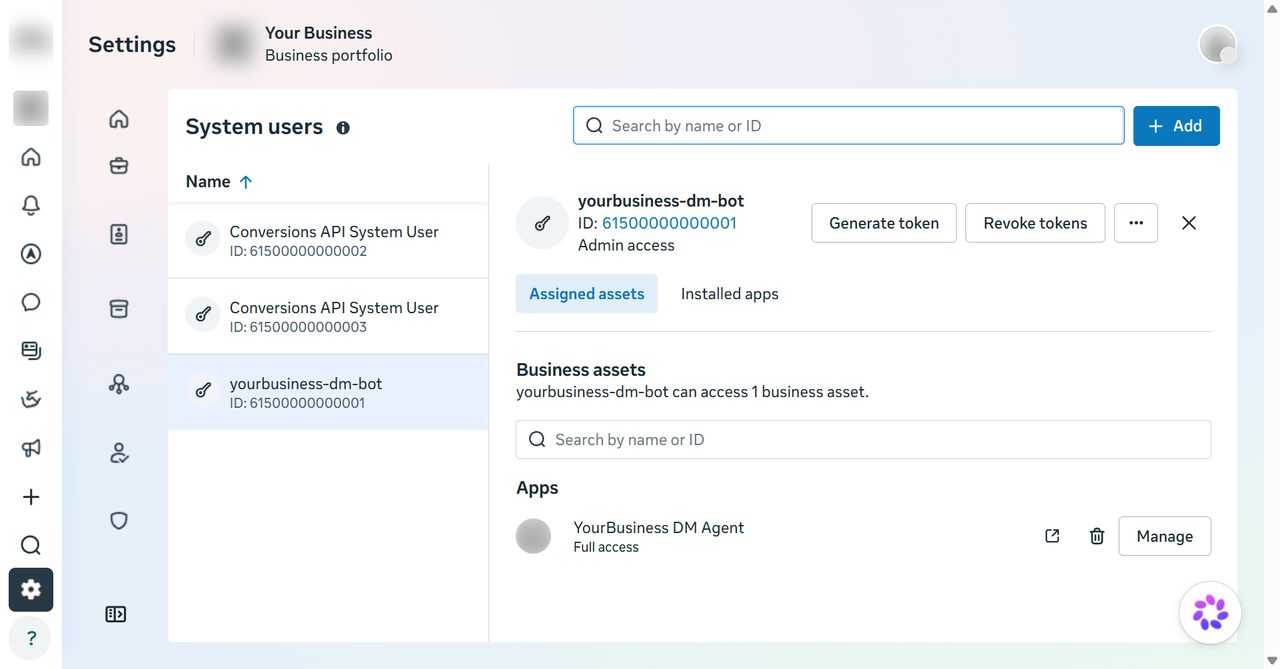1280x669 pixels.
Task: Click the plus icon in left rail
Action: point(31,497)
